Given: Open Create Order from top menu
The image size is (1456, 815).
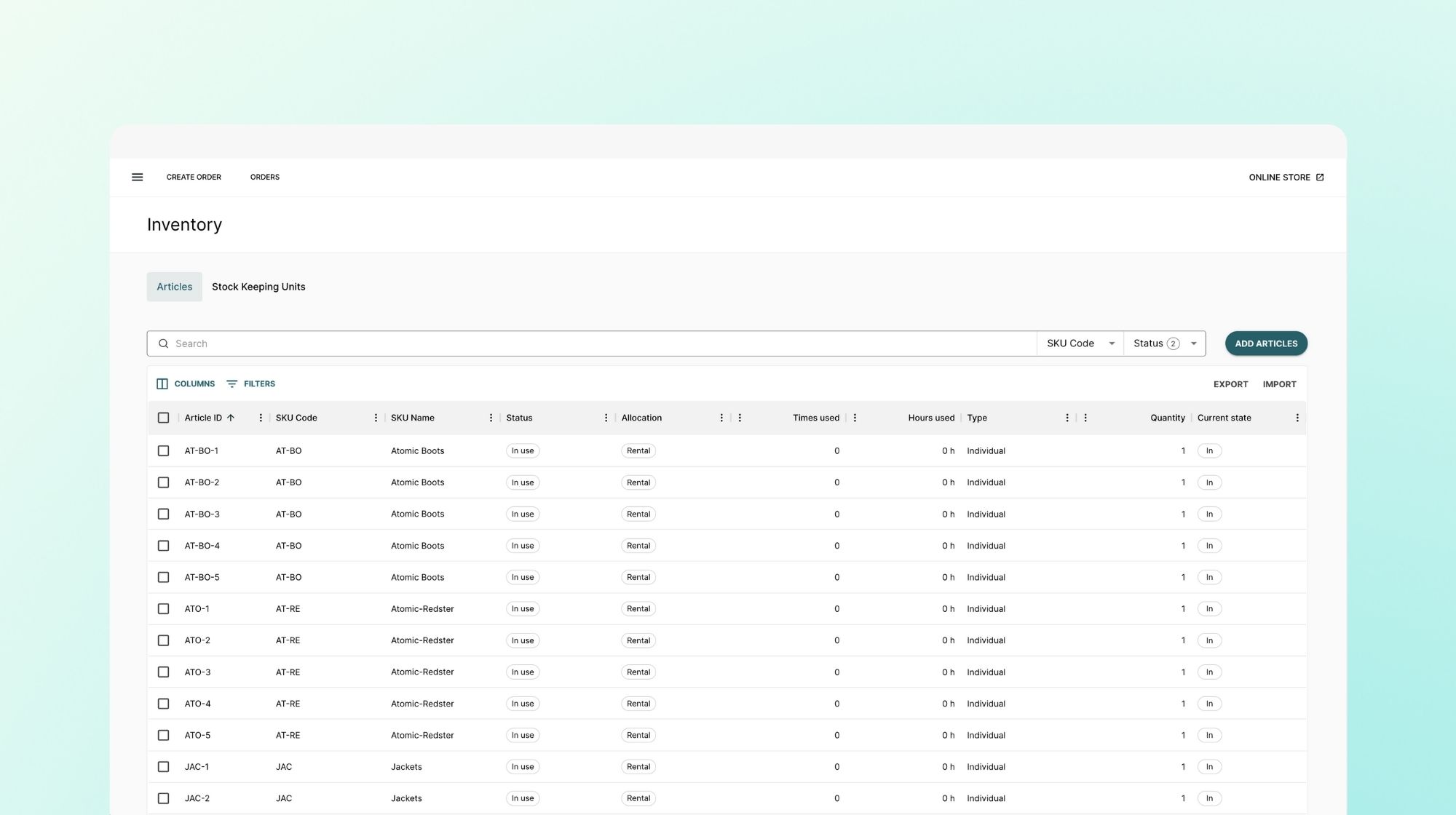Looking at the screenshot, I should click(194, 177).
